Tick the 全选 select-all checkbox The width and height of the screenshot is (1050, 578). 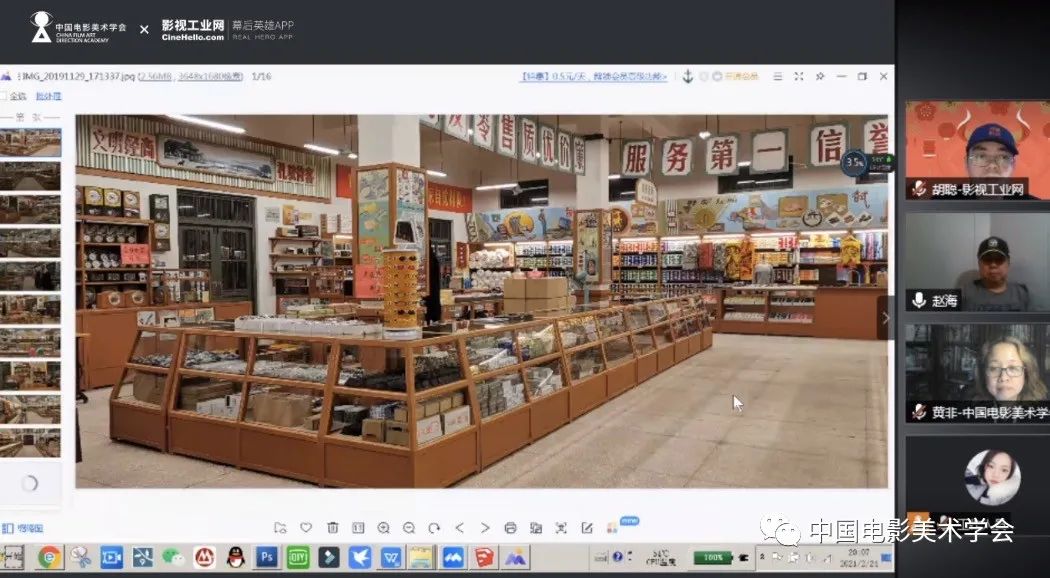(3, 96)
